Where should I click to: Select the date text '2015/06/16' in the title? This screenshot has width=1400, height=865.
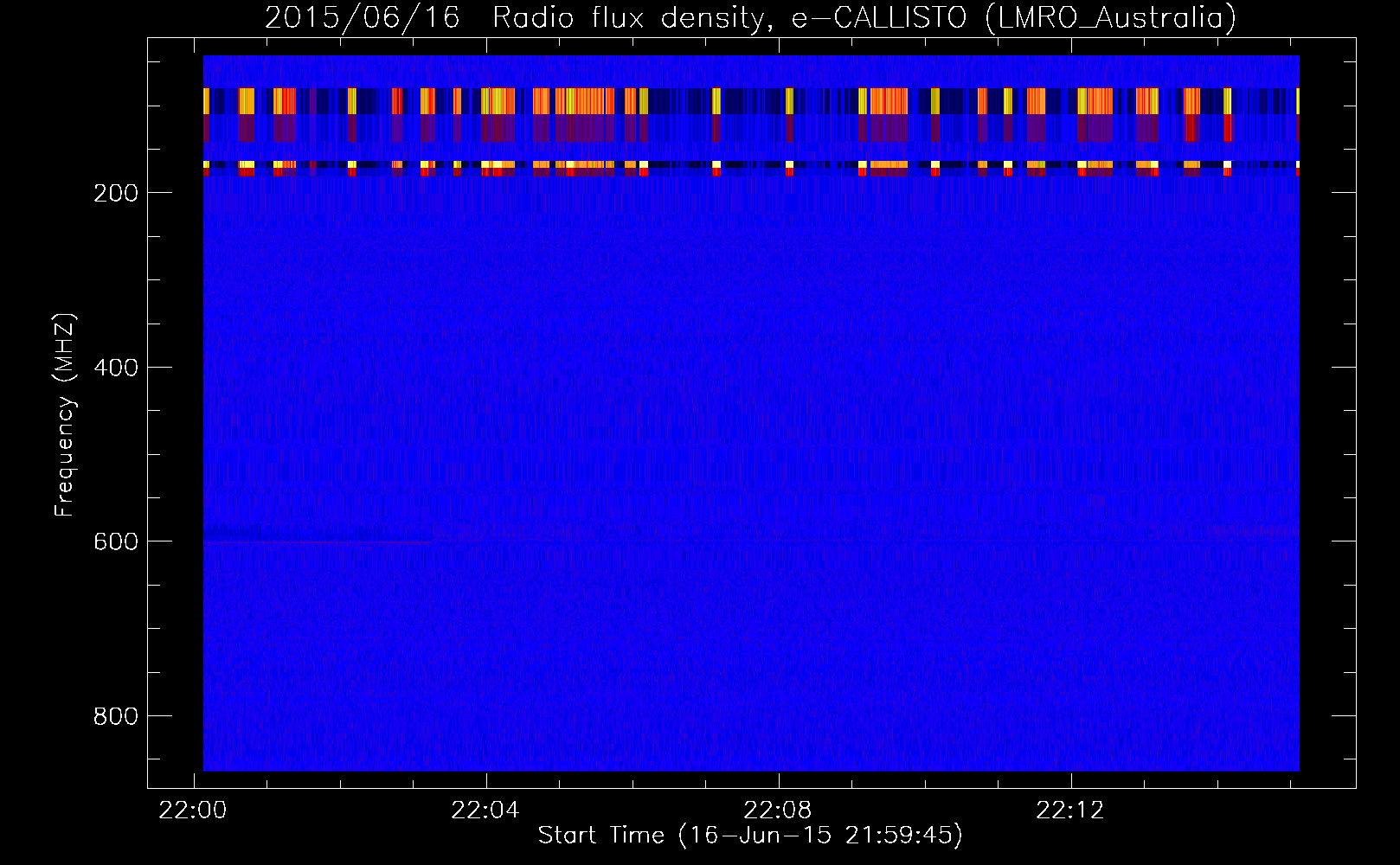click(x=362, y=18)
